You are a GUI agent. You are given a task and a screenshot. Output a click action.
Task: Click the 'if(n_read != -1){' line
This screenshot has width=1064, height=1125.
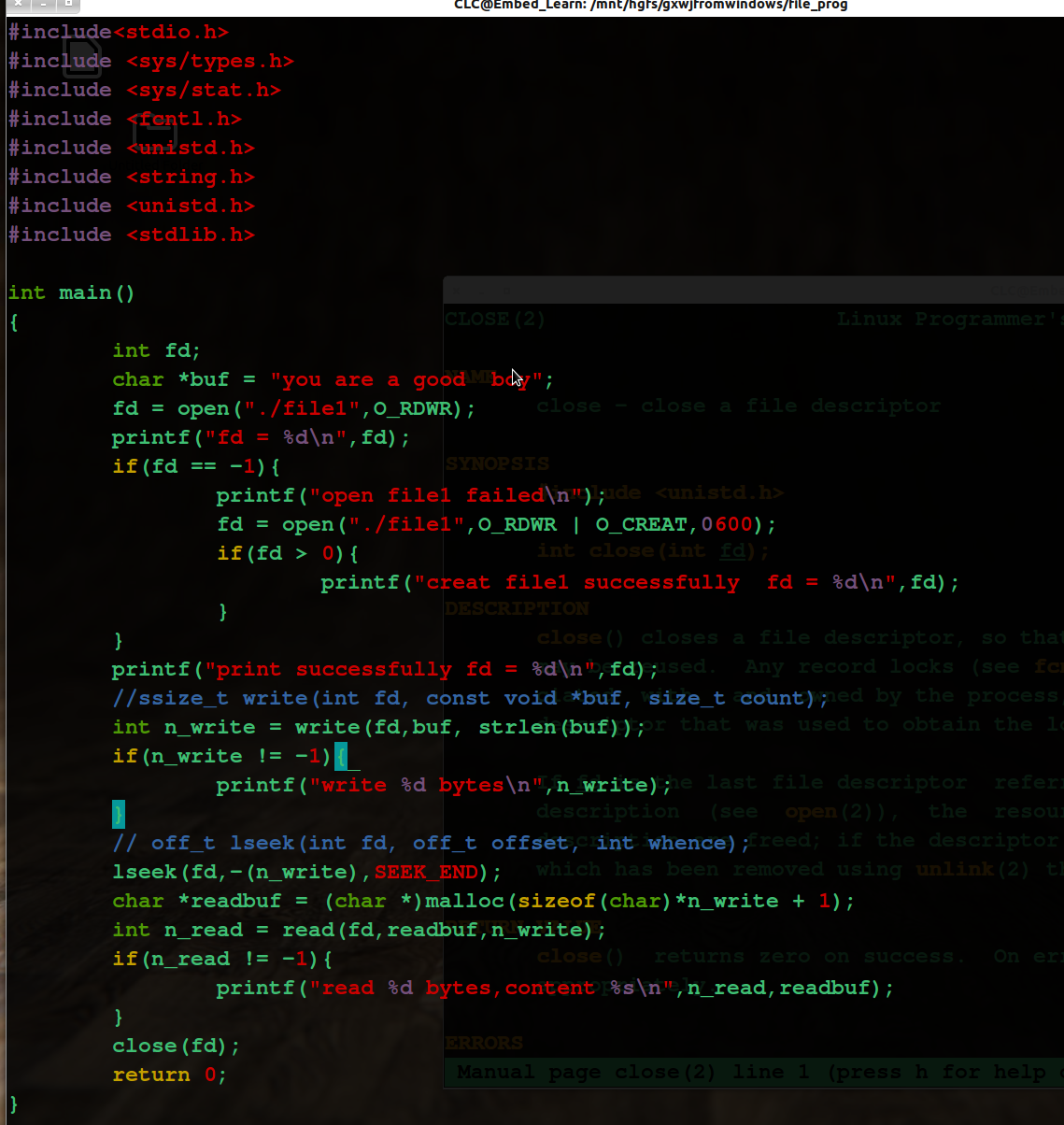[222, 959]
